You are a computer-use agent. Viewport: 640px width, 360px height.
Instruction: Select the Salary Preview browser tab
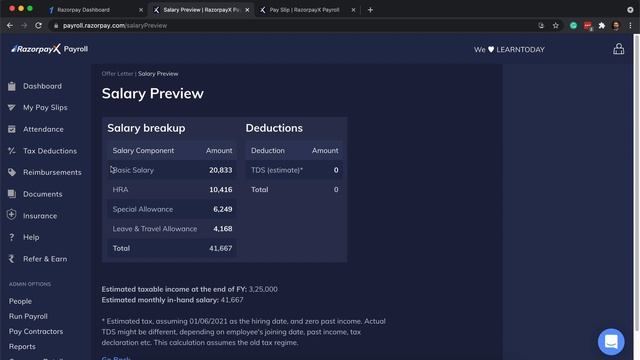pyautogui.click(x=201, y=10)
